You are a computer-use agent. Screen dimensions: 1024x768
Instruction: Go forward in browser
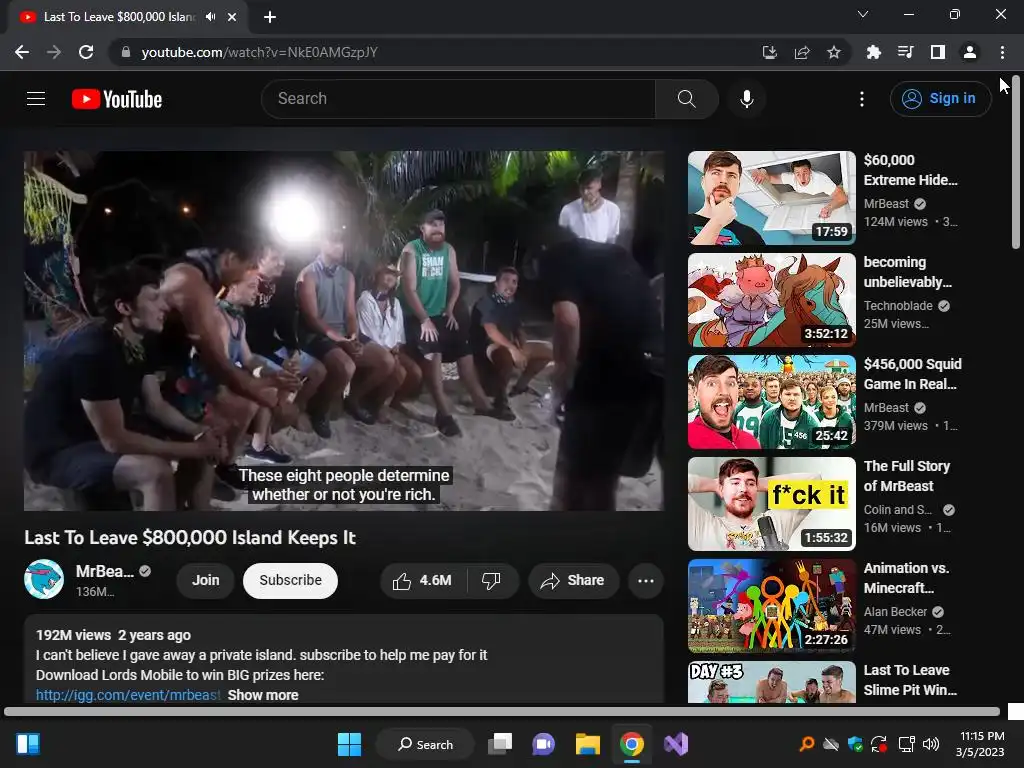click(54, 52)
